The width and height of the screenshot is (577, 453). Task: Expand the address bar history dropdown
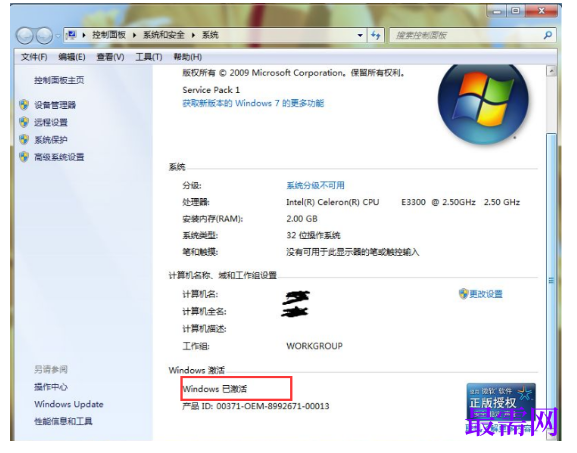click(x=360, y=35)
